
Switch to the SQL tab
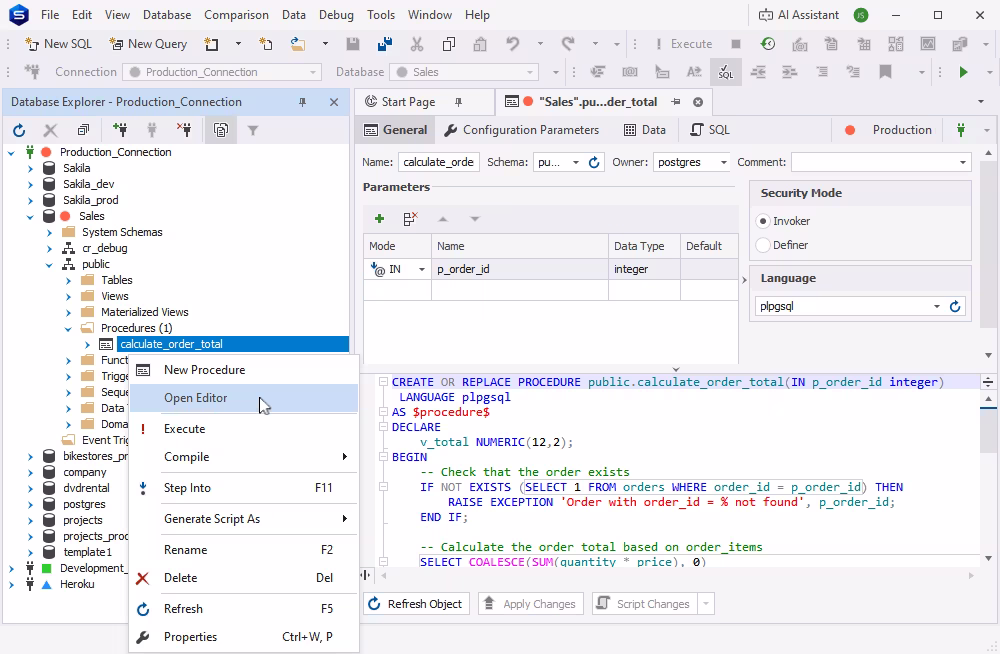coord(710,130)
